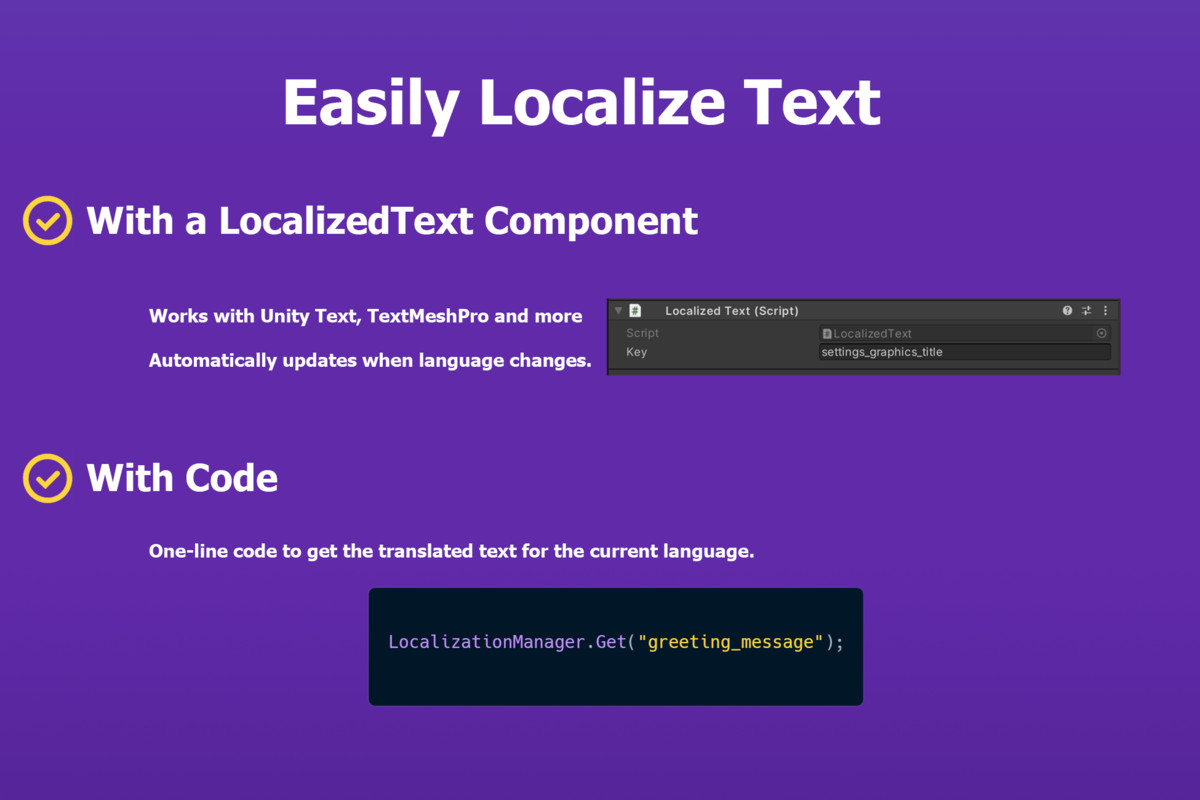Open the component help reference icon
Image resolution: width=1200 pixels, height=800 pixels.
pyautogui.click(x=1068, y=311)
